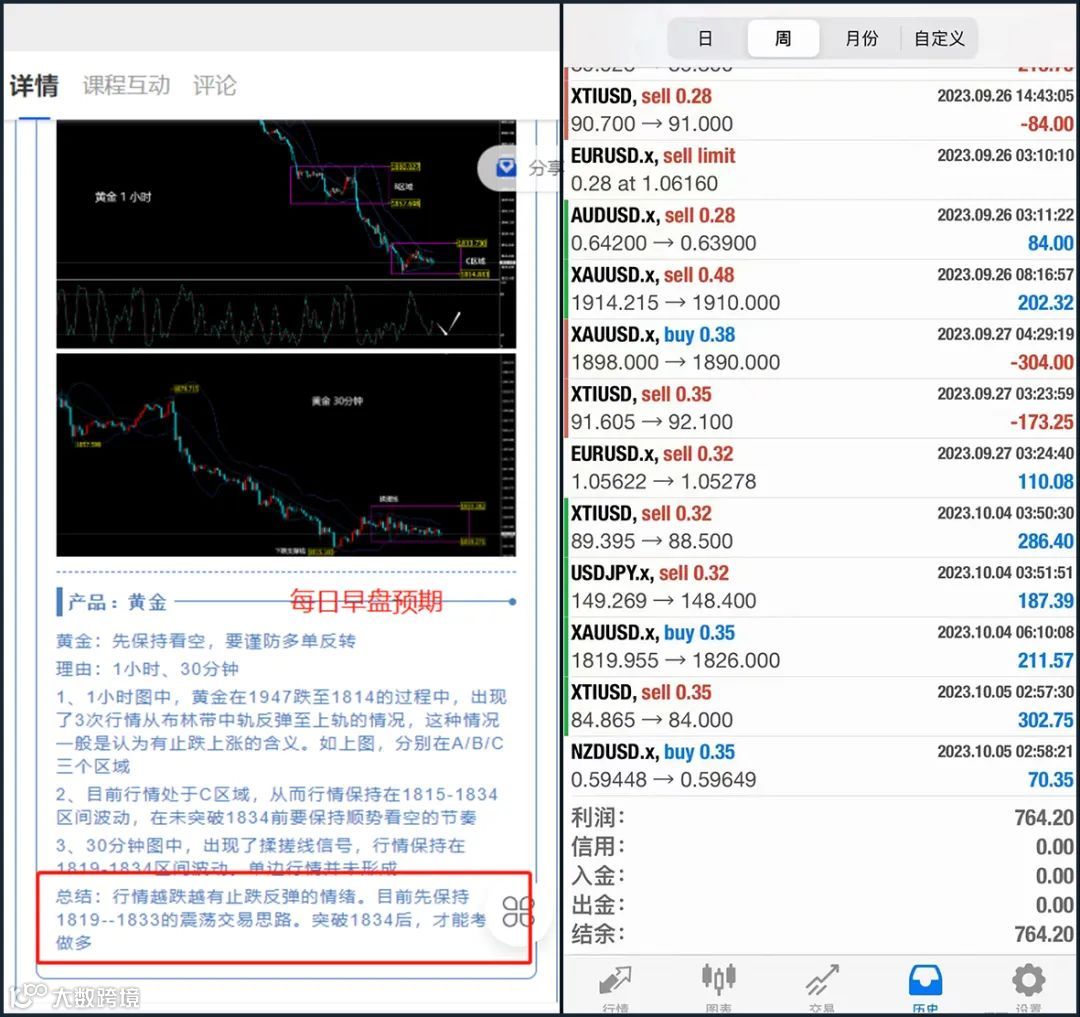Select the USDJPY.x sell 0.32 trade row
Screen dimensions: 1080x1017
tap(822, 587)
